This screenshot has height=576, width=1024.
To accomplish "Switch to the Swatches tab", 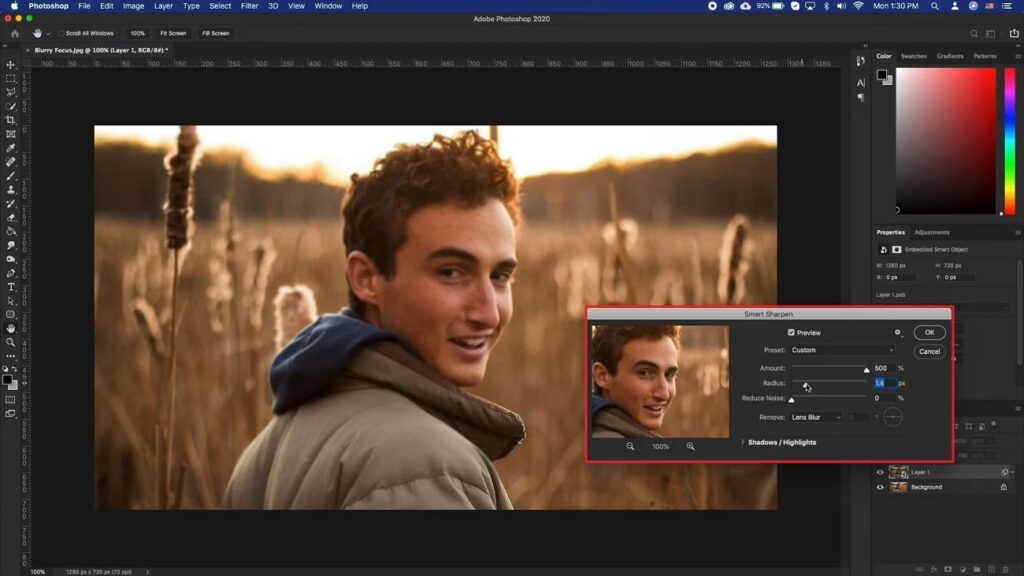I will coord(913,56).
